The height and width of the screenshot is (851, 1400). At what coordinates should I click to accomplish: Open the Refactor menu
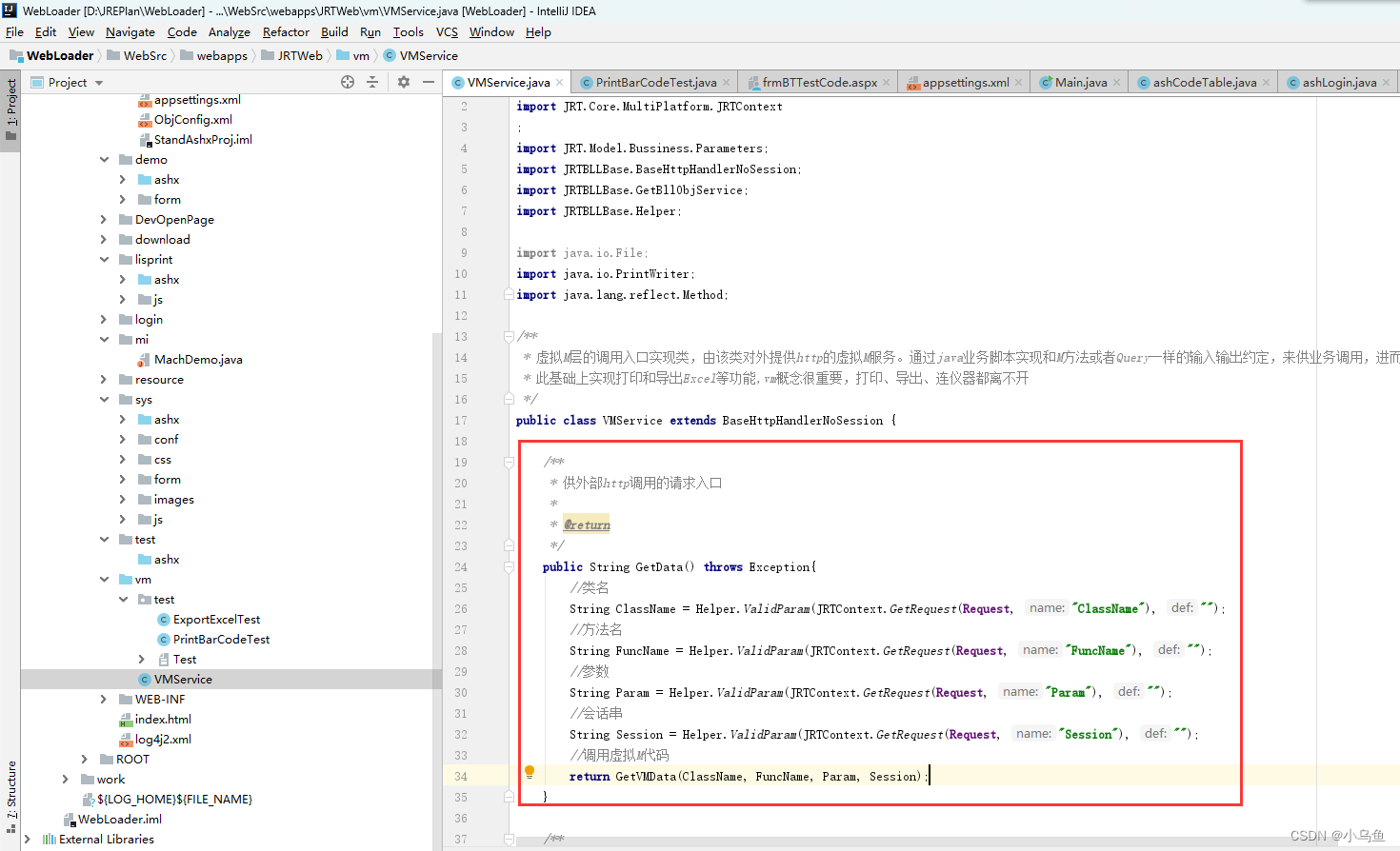[x=286, y=32]
